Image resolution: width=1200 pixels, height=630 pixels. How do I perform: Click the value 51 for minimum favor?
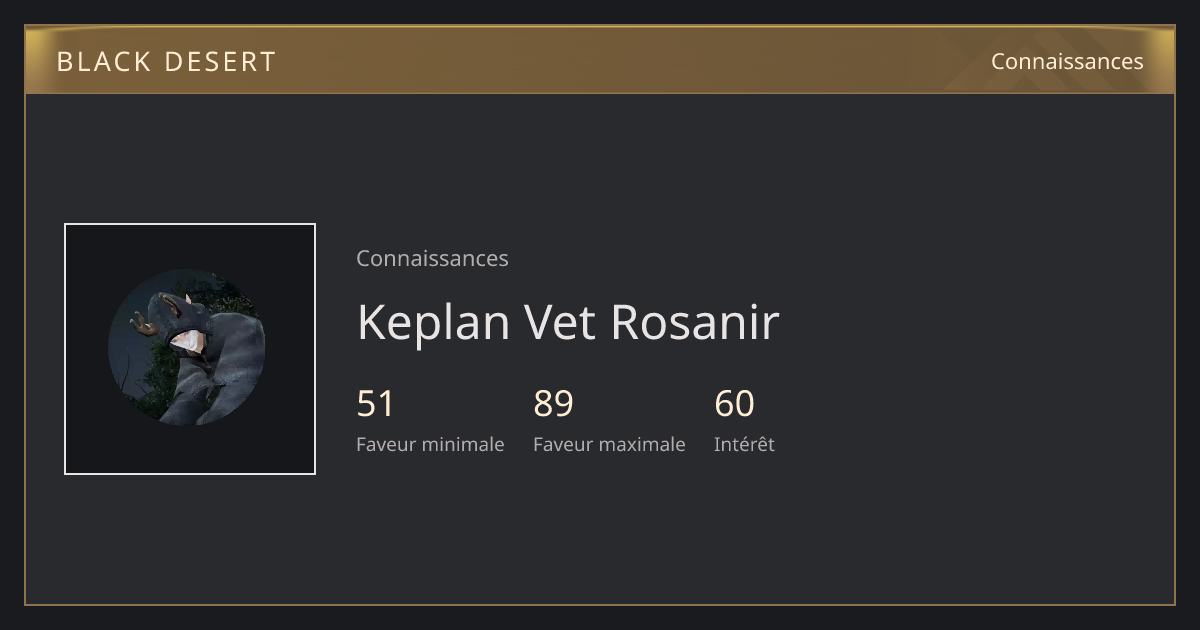(x=375, y=404)
